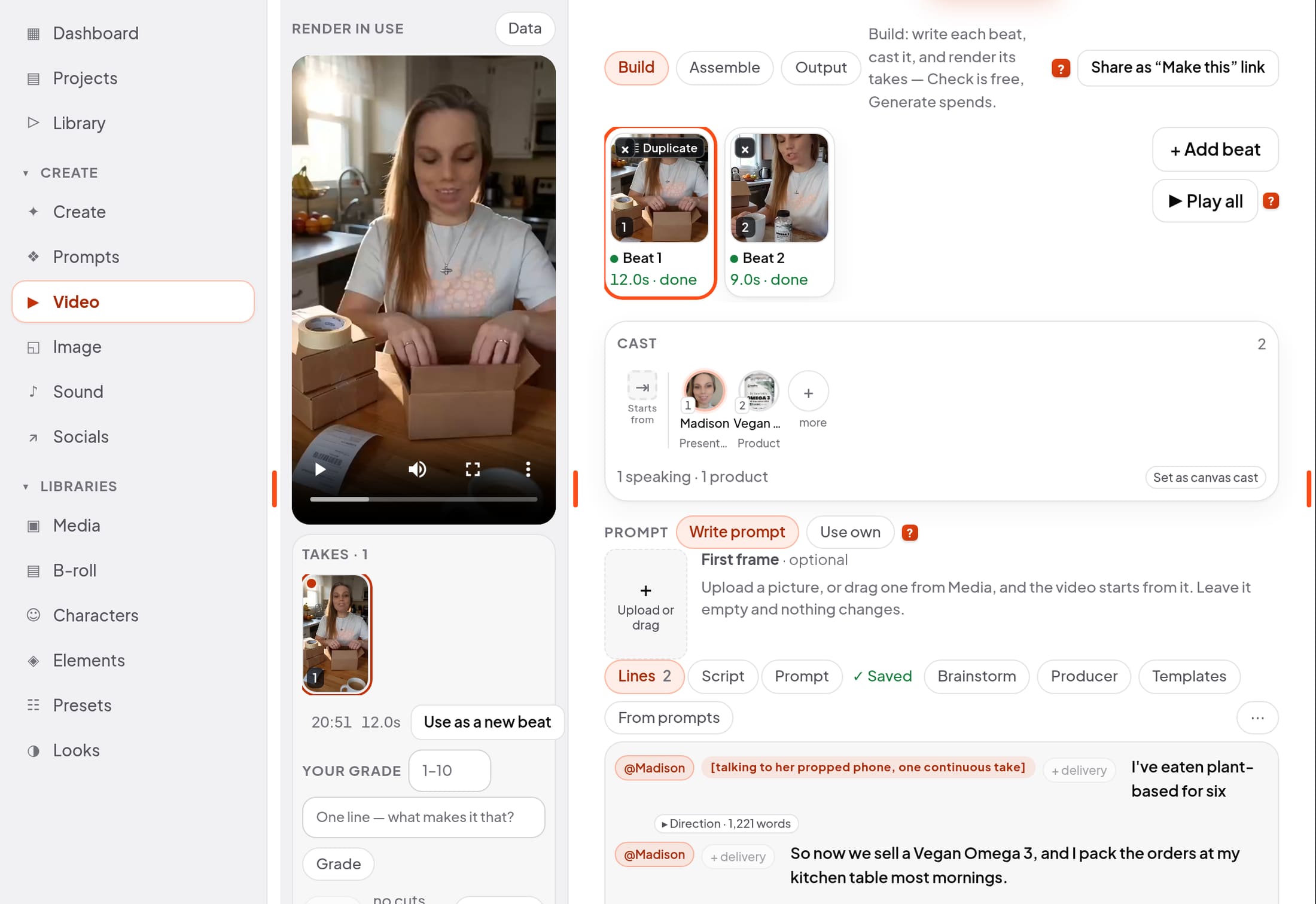Screen dimensions: 1316x904
Task: Switch to Write prompt mode
Action: coord(737,532)
